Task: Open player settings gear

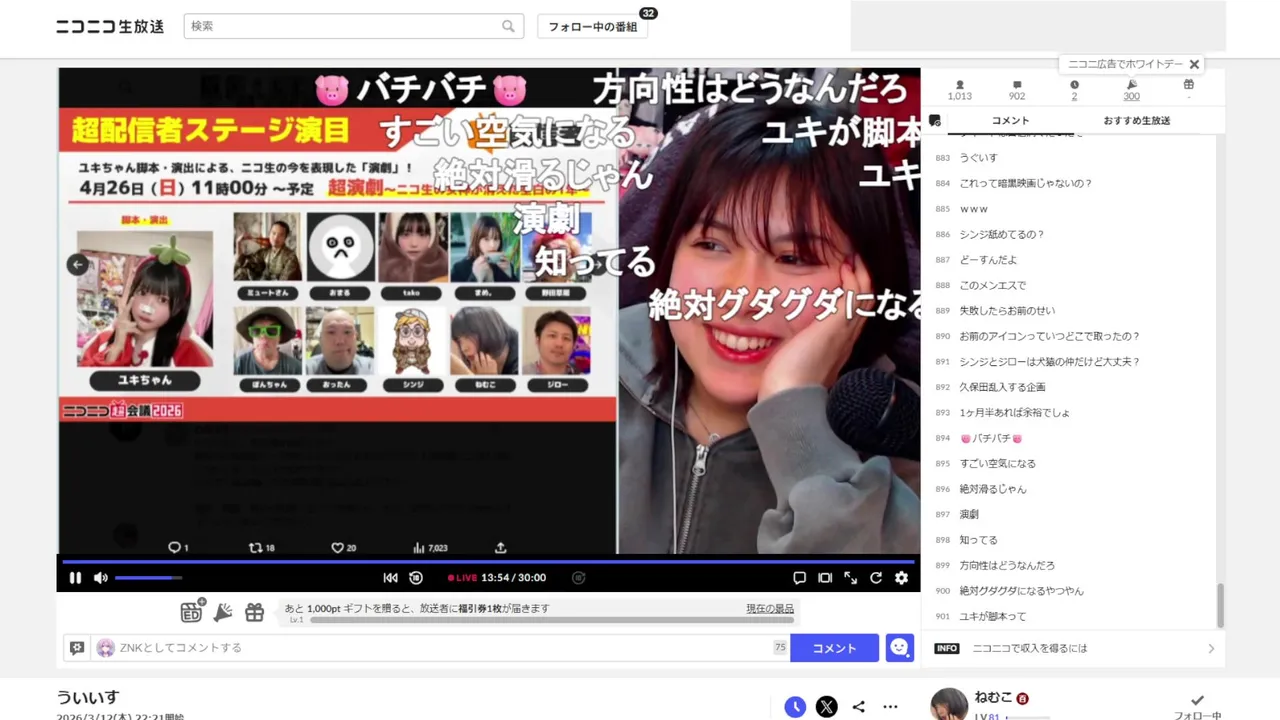Action: tap(901, 578)
